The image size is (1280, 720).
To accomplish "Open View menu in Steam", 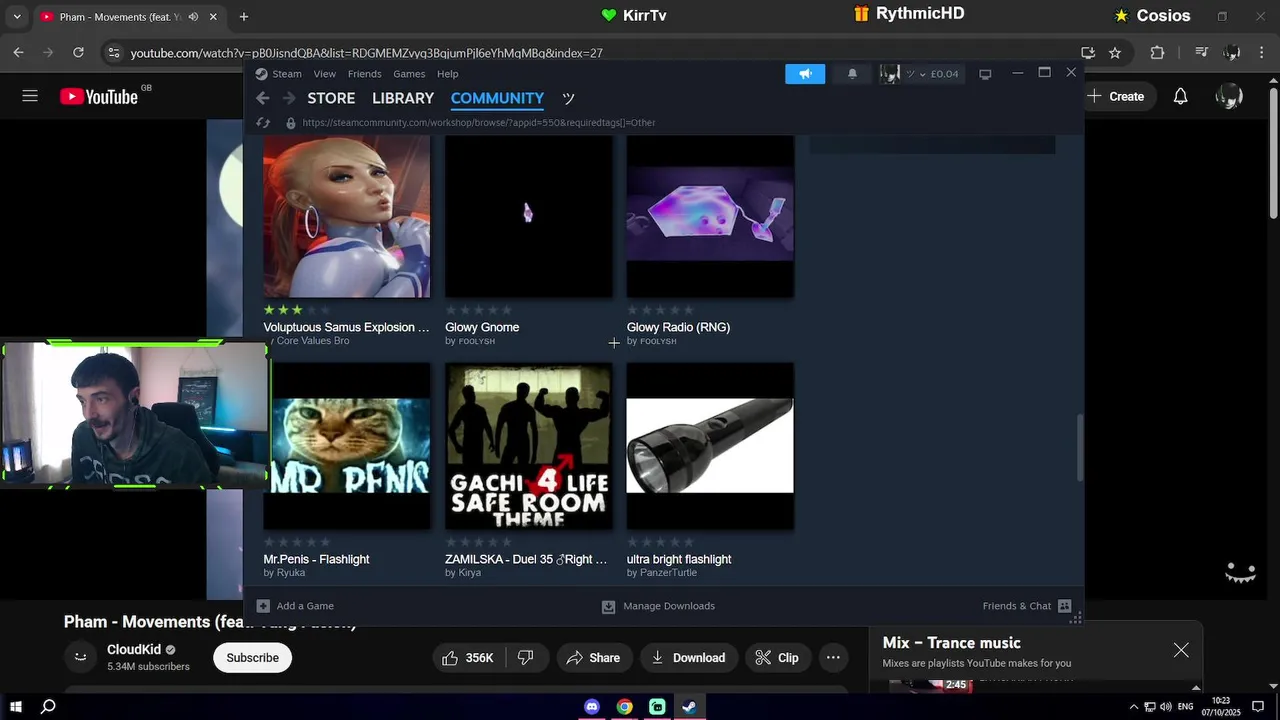I will click(x=325, y=74).
